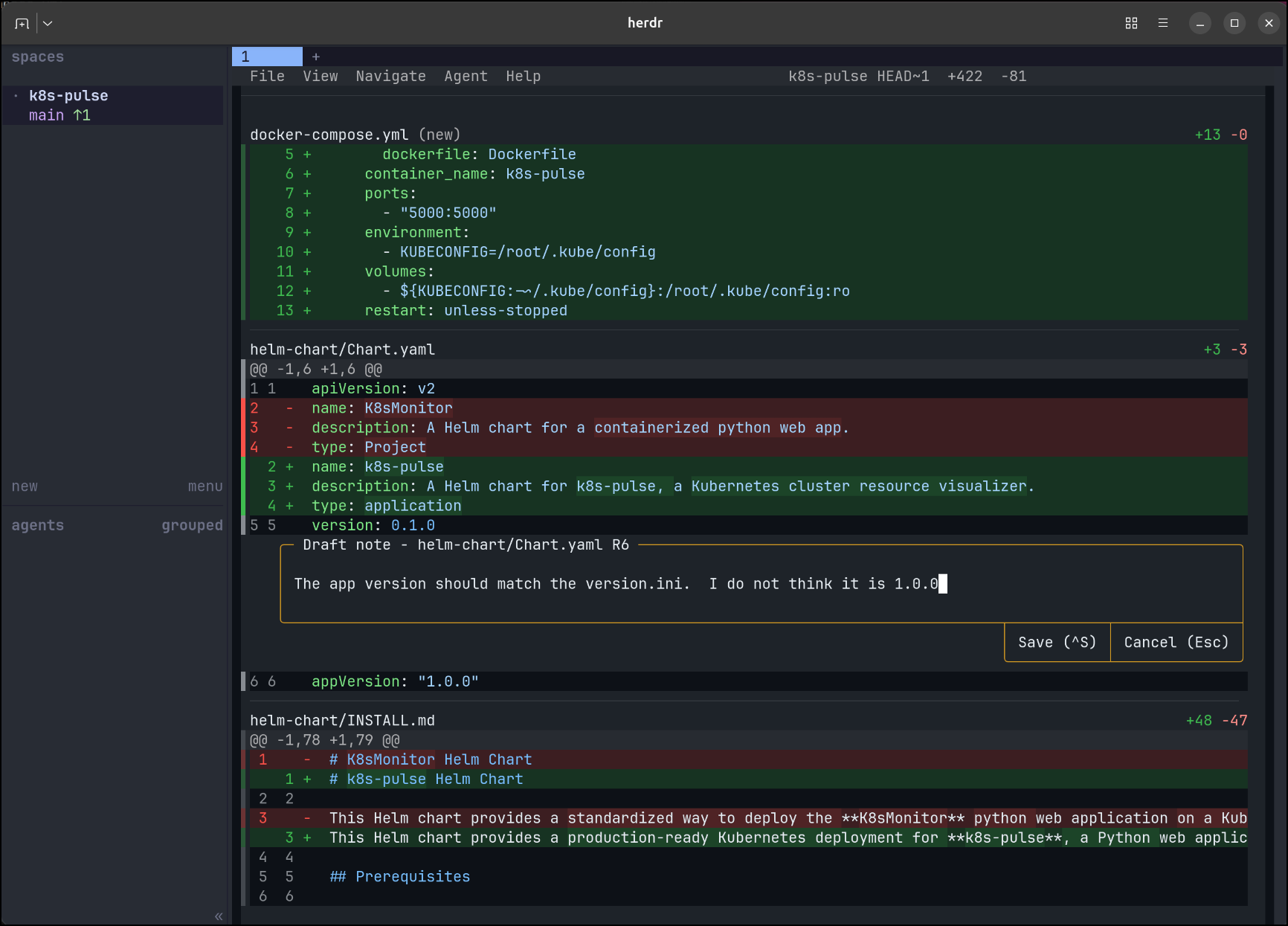
Task: Toggle grouped view for agents
Action: click(x=192, y=525)
